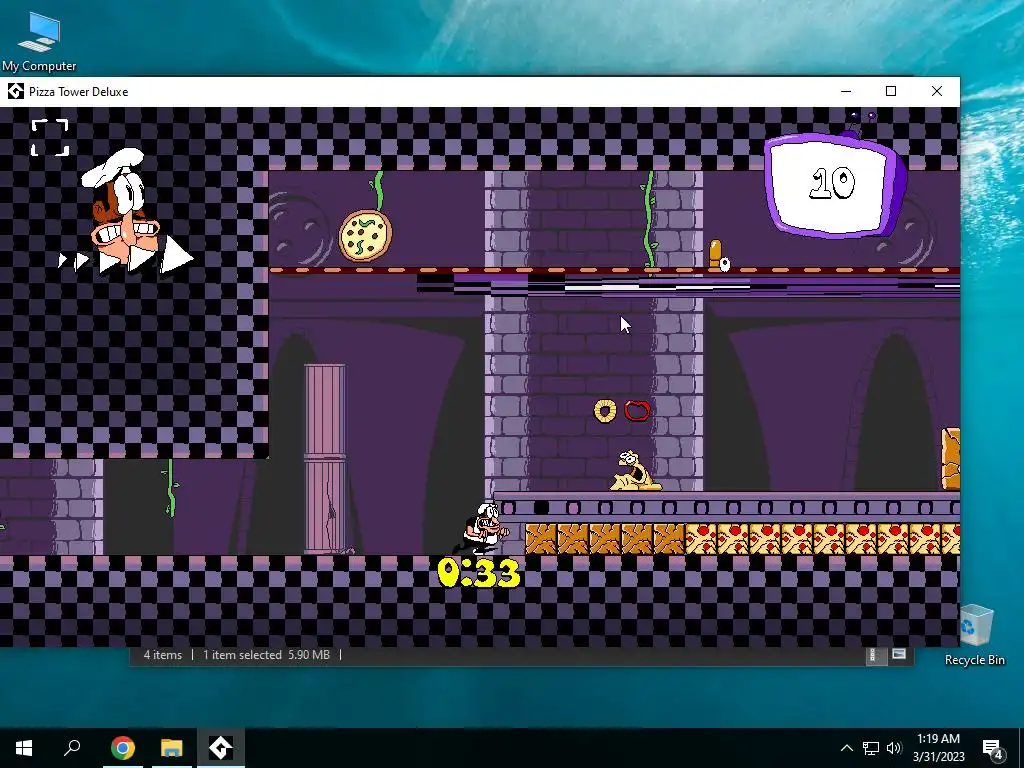Screen dimensions: 1024x768
Task: Close the Pizza Tower Deluxe window
Action: click(x=936, y=91)
